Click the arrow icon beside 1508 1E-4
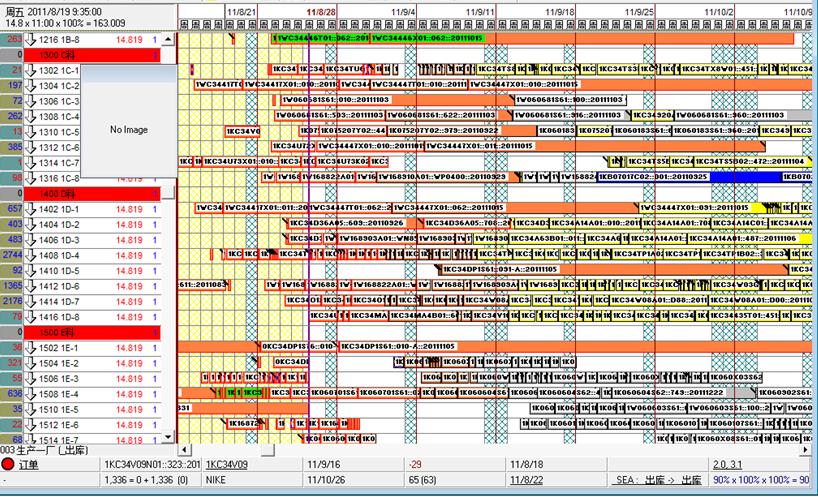 (x=32, y=394)
